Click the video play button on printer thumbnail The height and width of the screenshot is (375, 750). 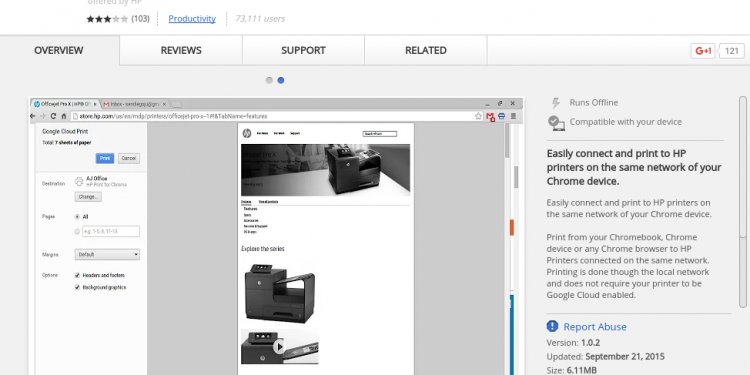coord(279,347)
